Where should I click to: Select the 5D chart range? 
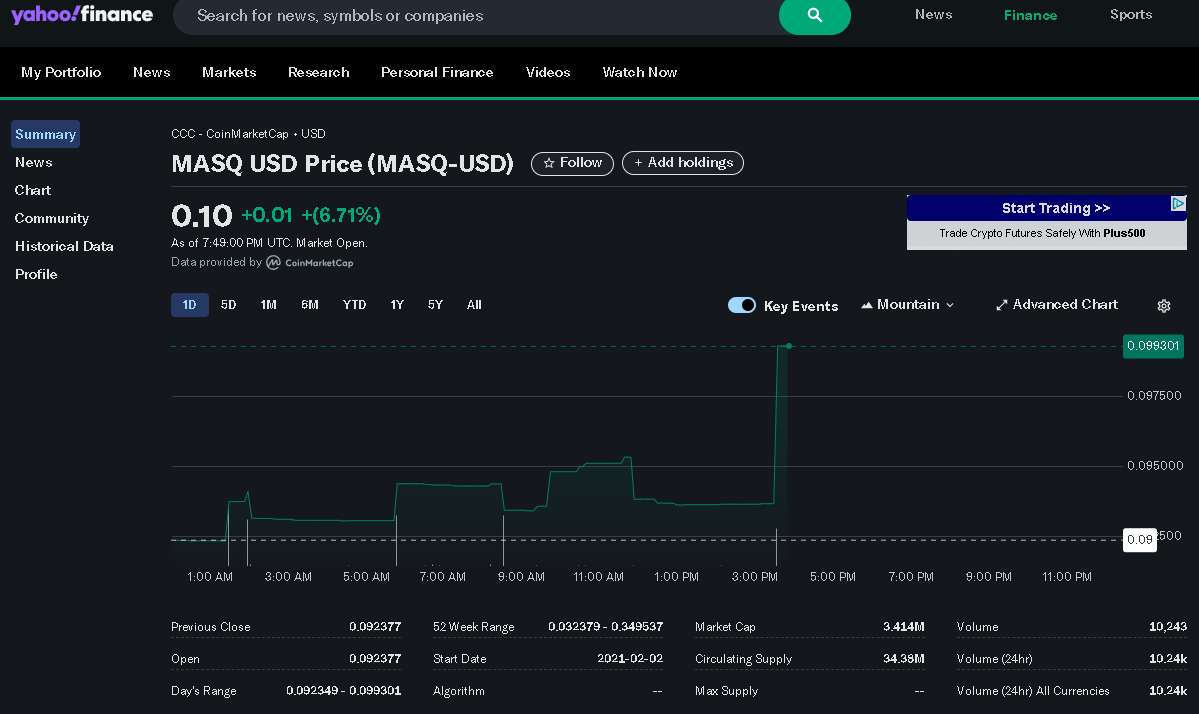click(229, 305)
